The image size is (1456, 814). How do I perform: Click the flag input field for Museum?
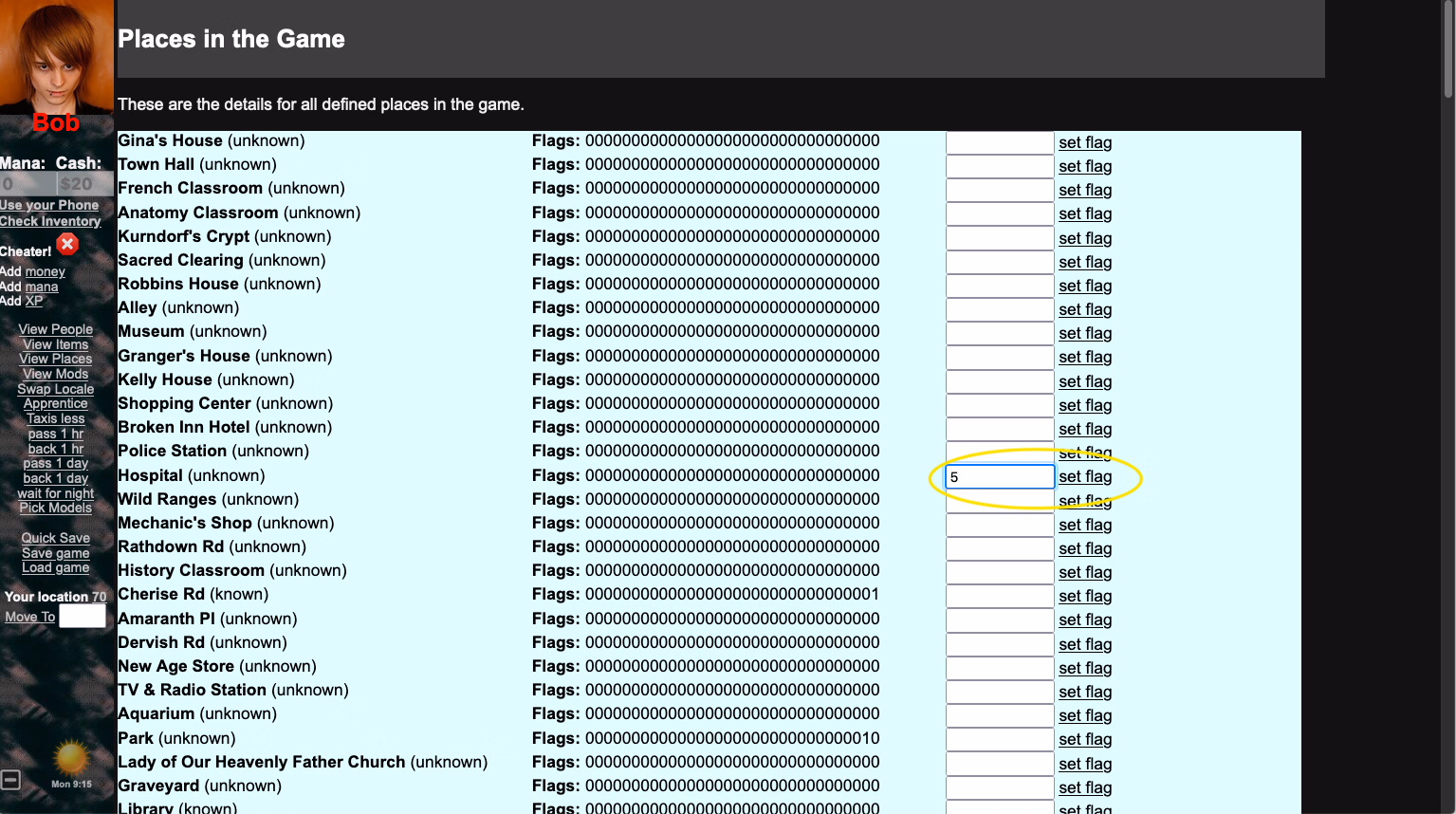[999, 333]
